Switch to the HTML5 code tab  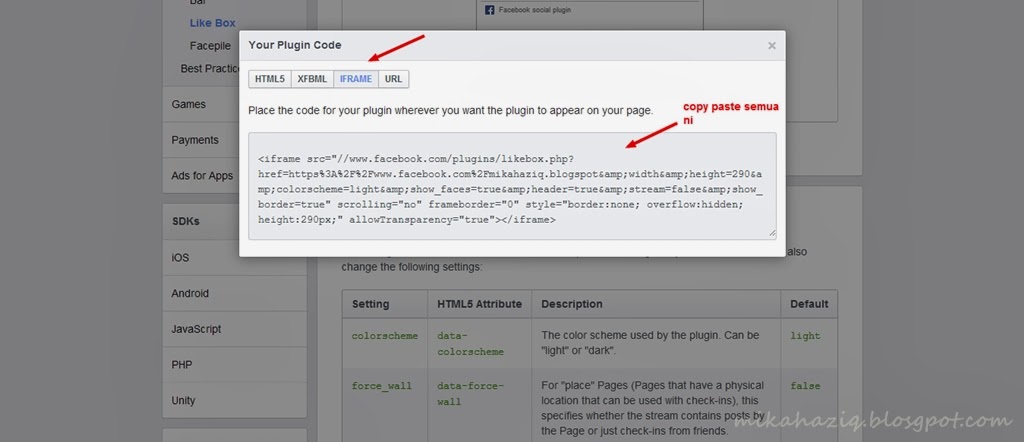click(270, 79)
